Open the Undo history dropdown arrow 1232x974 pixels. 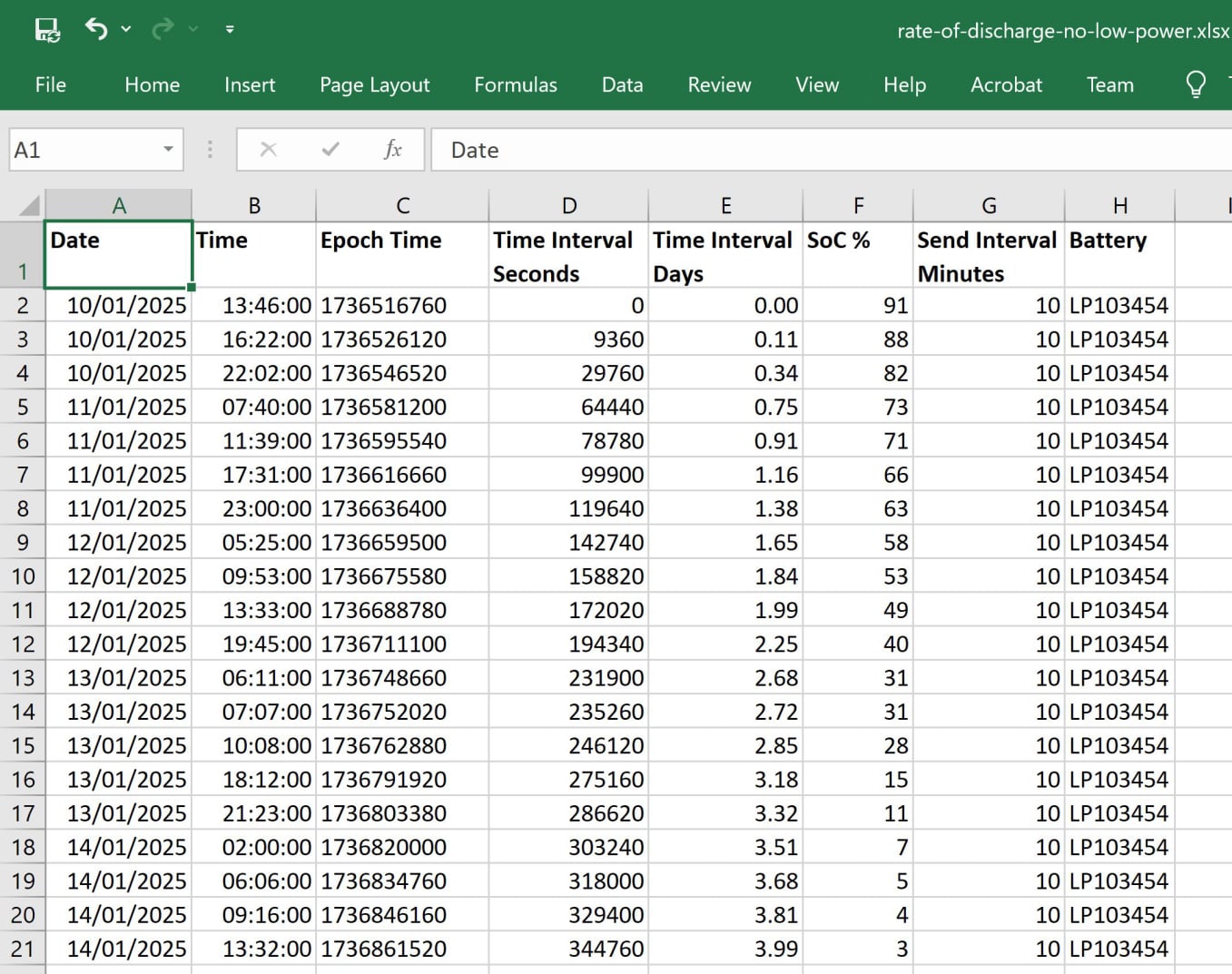pyautogui.click(x=126, y=29)
